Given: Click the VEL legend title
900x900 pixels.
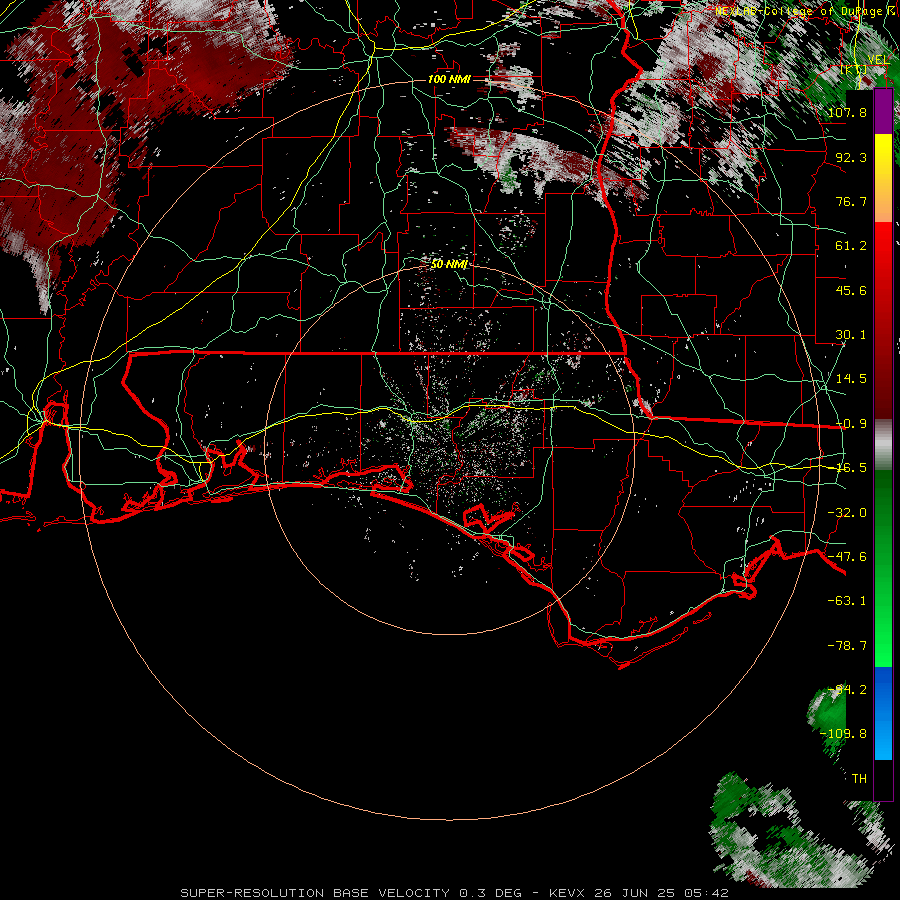Looking at the screenshot, I should coord(878,60).
